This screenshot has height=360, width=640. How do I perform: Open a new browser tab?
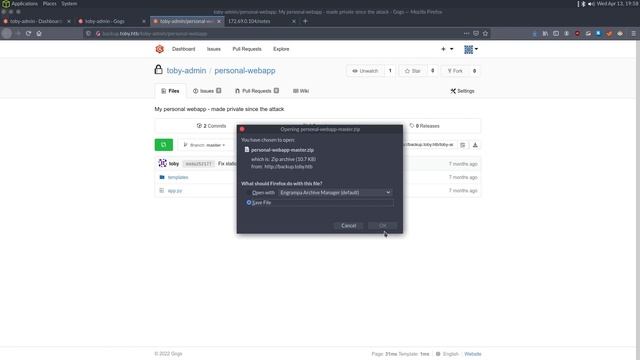point(305,21)
